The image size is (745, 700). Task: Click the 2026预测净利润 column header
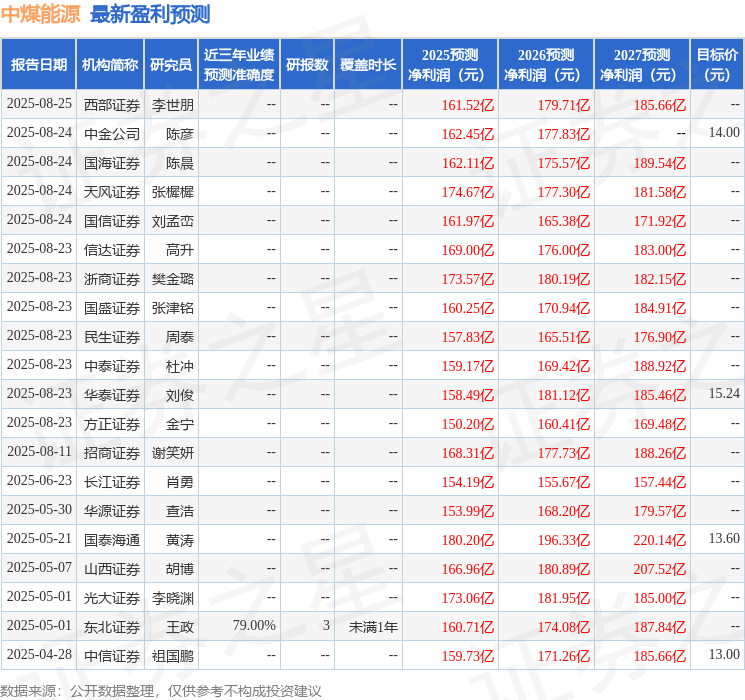(546, 65)
